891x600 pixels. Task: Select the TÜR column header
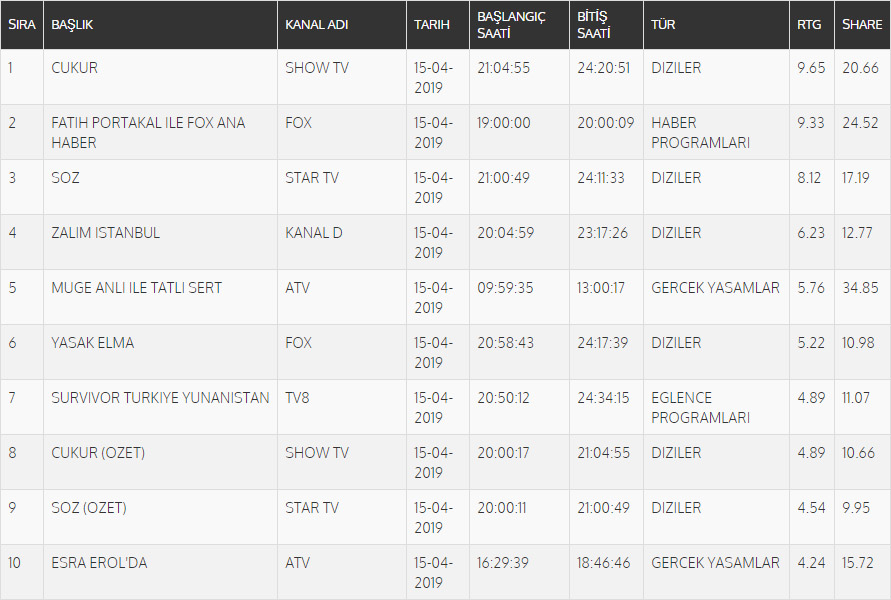[x=662, y=25]
